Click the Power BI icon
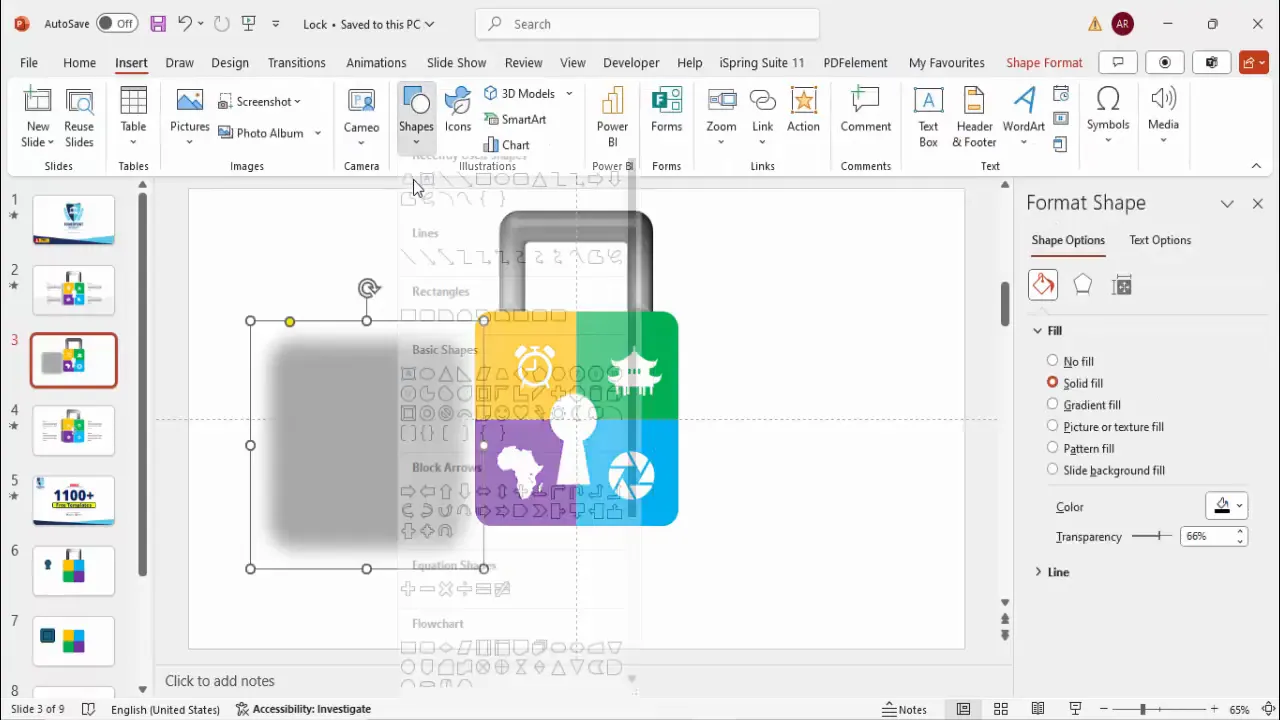 coord(612,102)
